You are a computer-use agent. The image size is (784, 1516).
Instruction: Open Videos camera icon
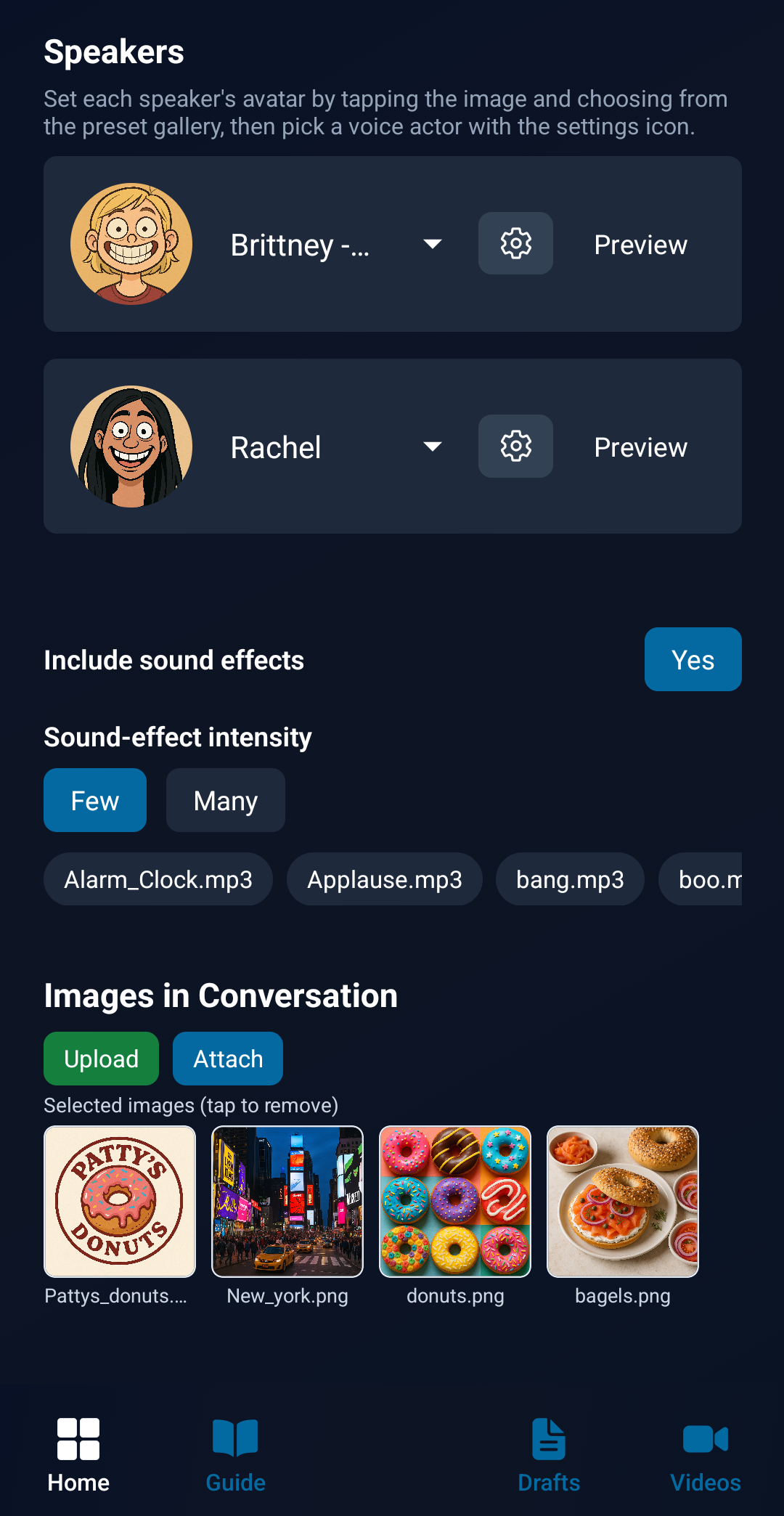pyautogui.click(x=705, y=1439)
